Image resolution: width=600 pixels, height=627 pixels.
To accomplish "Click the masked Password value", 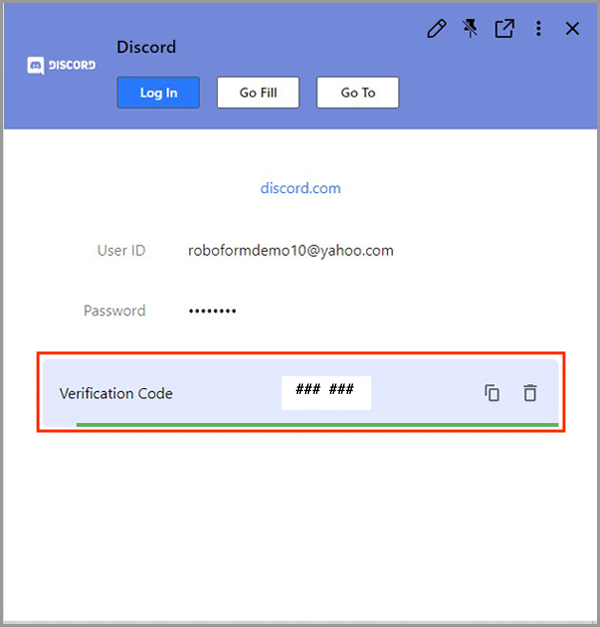I will pos(212,311).
